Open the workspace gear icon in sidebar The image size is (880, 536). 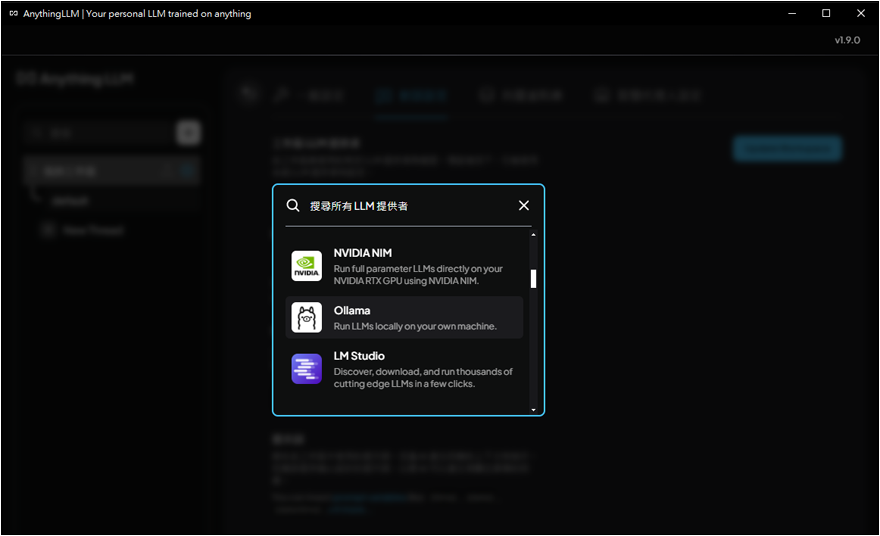(x=187, y=171)
